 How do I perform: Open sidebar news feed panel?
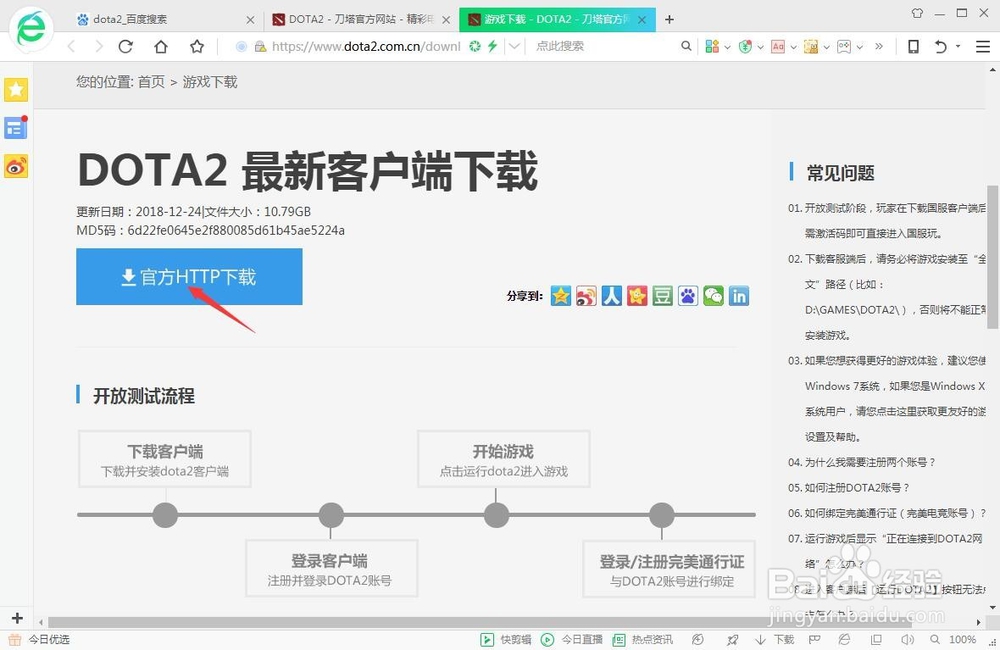(x=16, y=128)
